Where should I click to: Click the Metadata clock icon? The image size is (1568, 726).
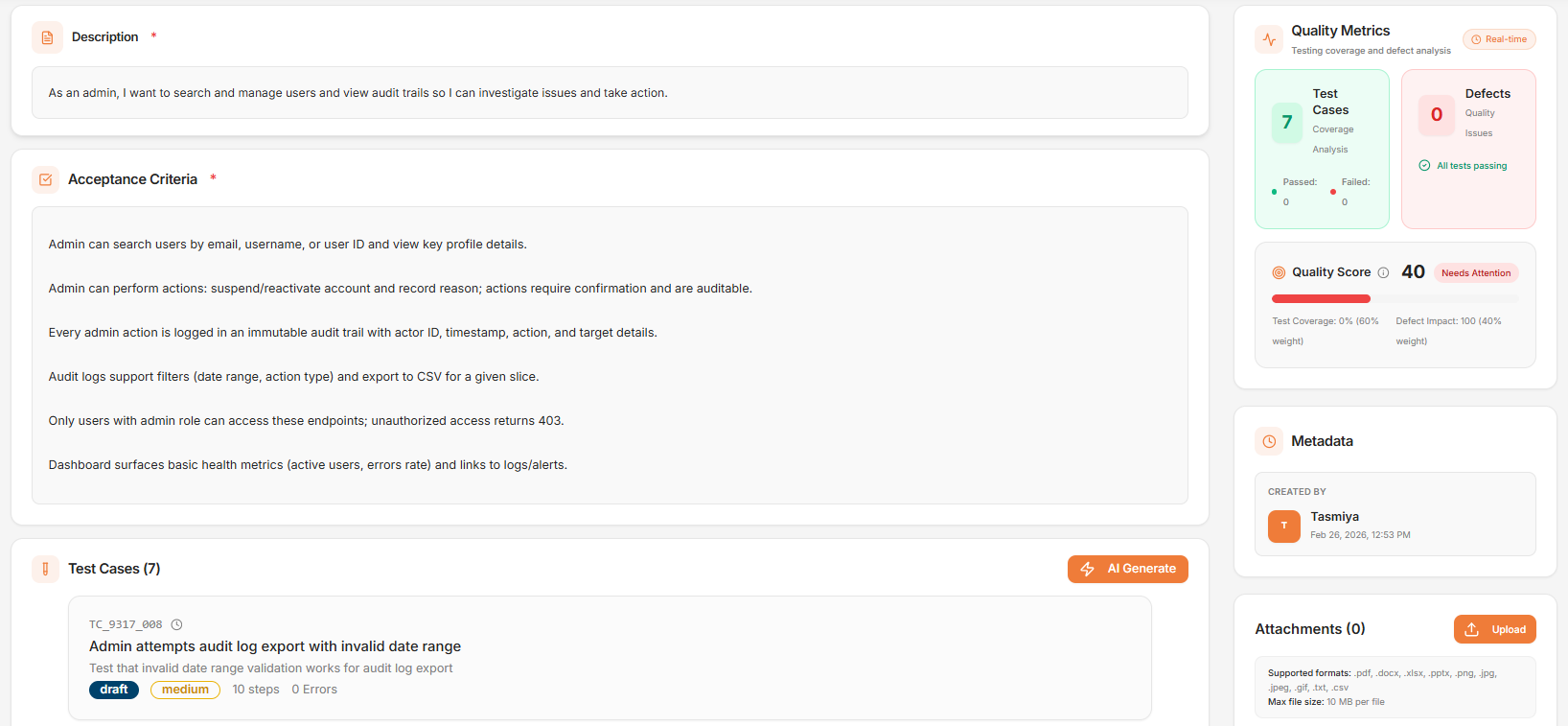[x=1269, y=441]
